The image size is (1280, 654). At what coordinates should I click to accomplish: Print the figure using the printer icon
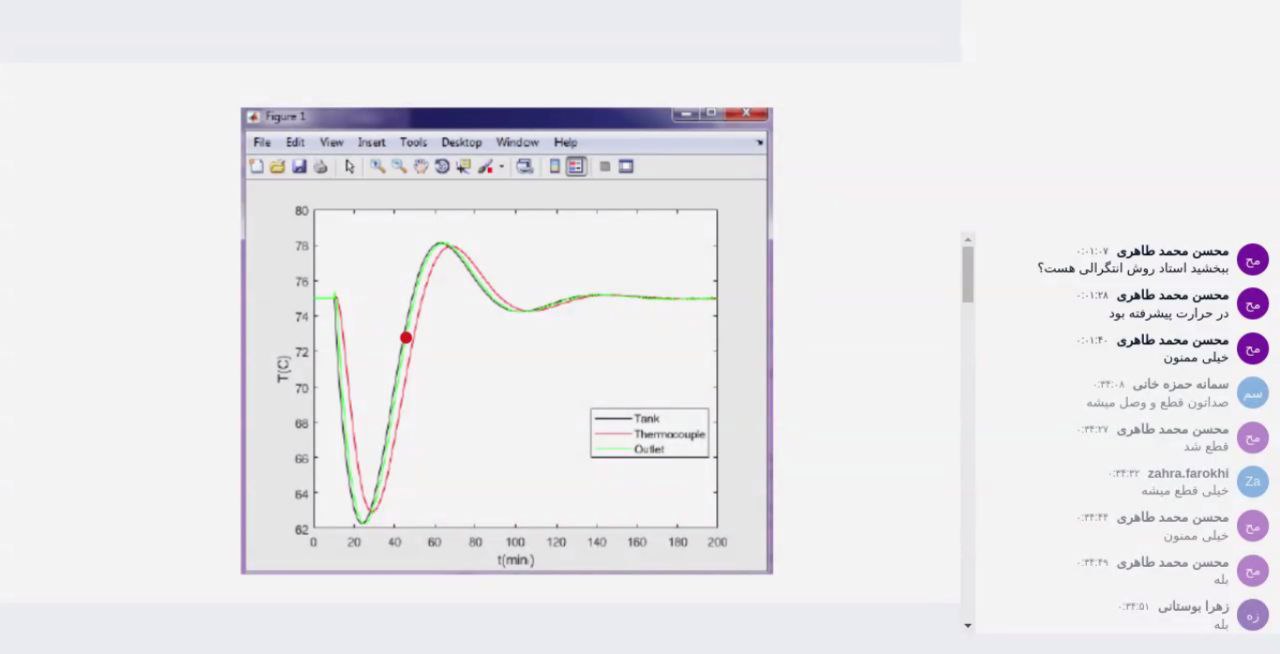coord(320,167)
